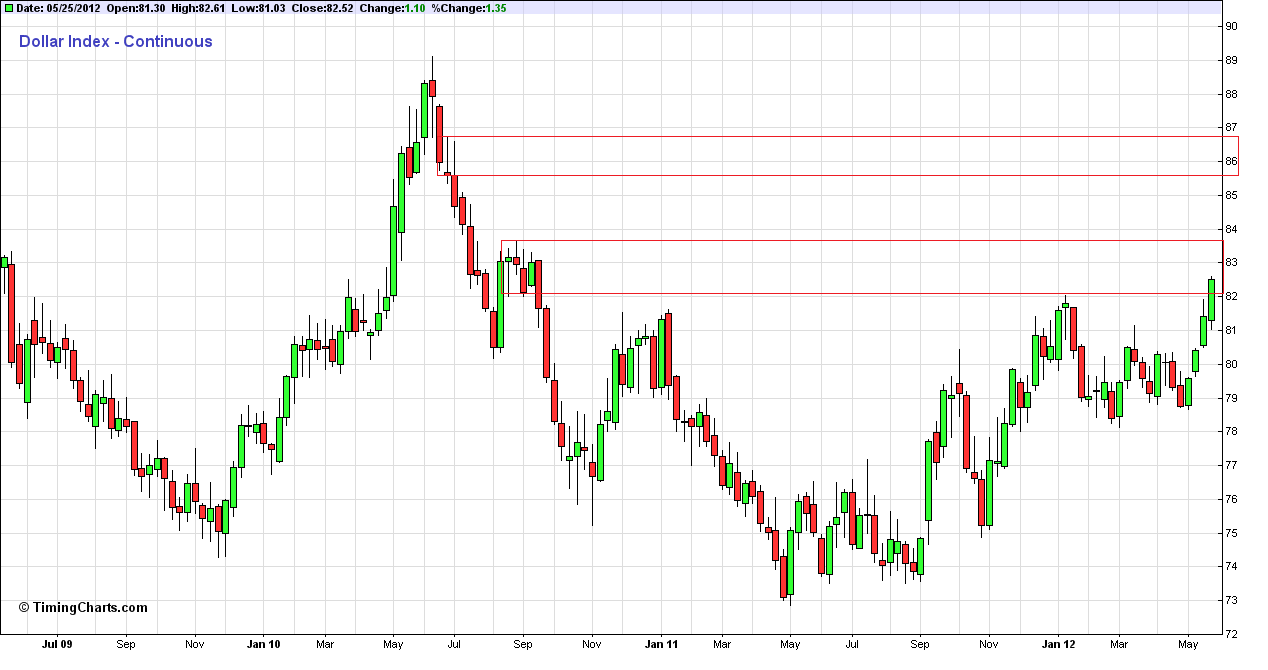This screenshot has width=1268, height=670.
Task: Click the 72 price axis label
Action: click(x=1231, y=634)
